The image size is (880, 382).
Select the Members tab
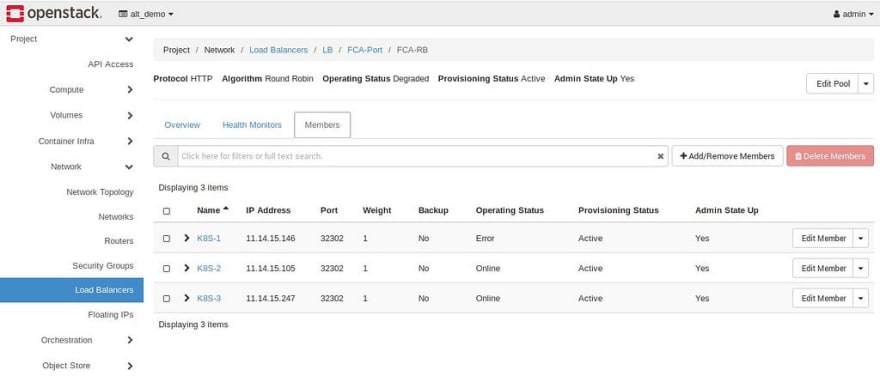[322, 125]
